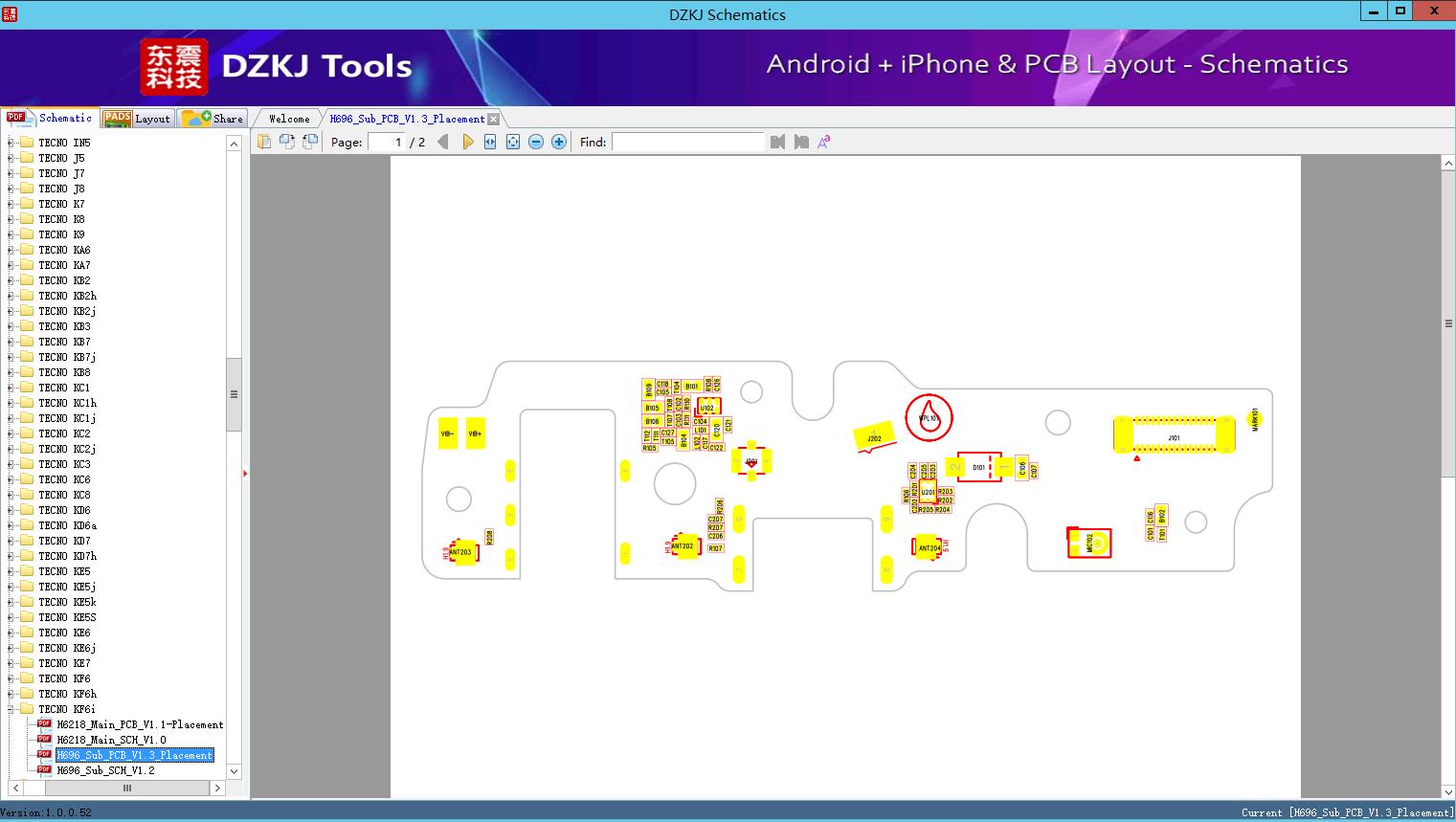Collapse the TECNO KF6i folder
Screen dimensions: 1456x822
11,709
